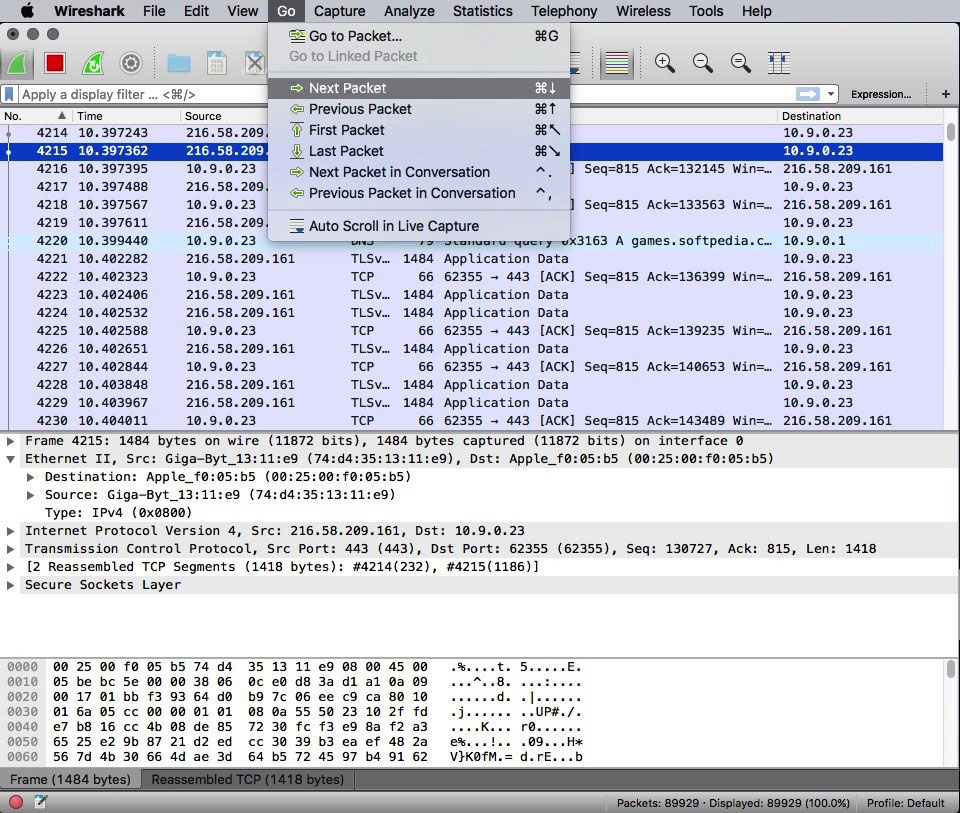Click the Expression… button
Viewport: 960px width, 813px height.
point(880,94)
